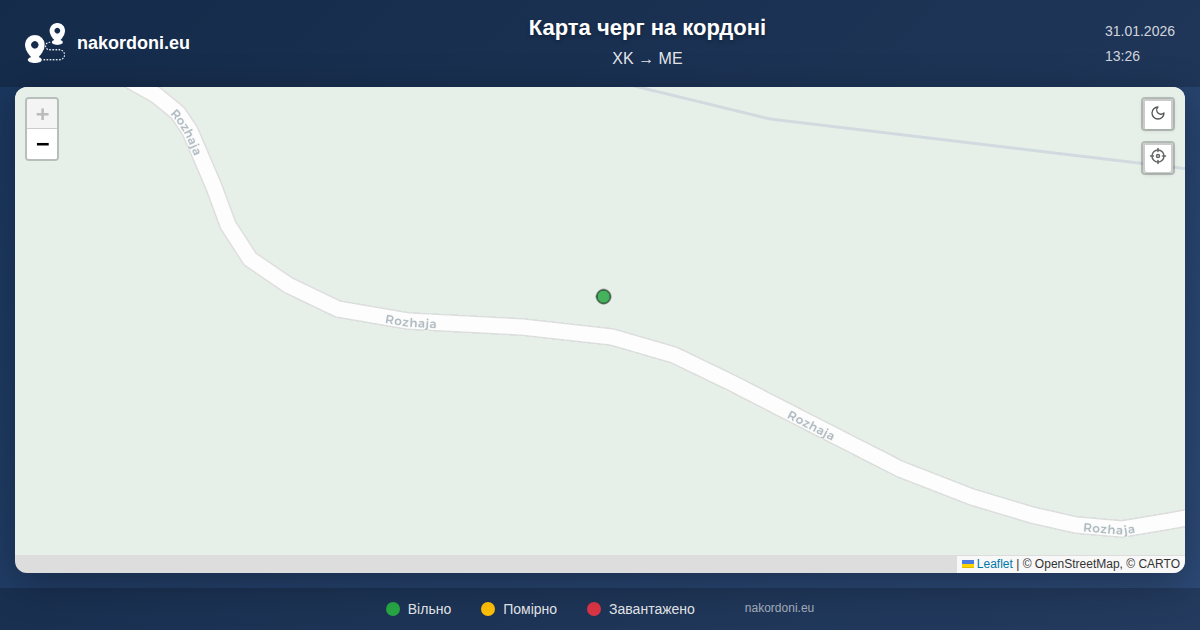The image size is (1200, 630).
Task: Click the red Завантажено legend dot
Action: [x=594, y=609]
